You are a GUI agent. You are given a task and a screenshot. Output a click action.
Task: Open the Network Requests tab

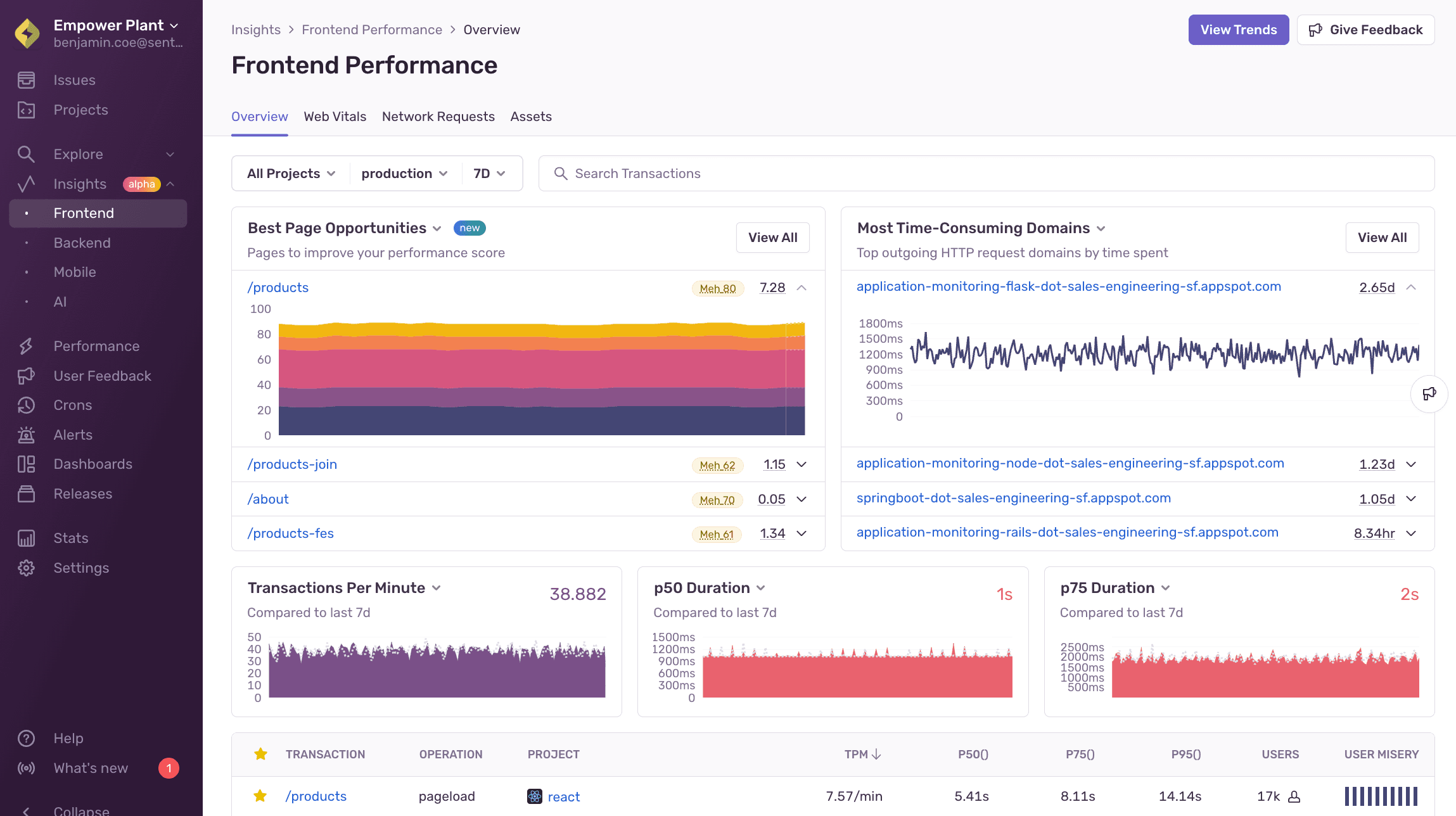click(x=438, y=116)
